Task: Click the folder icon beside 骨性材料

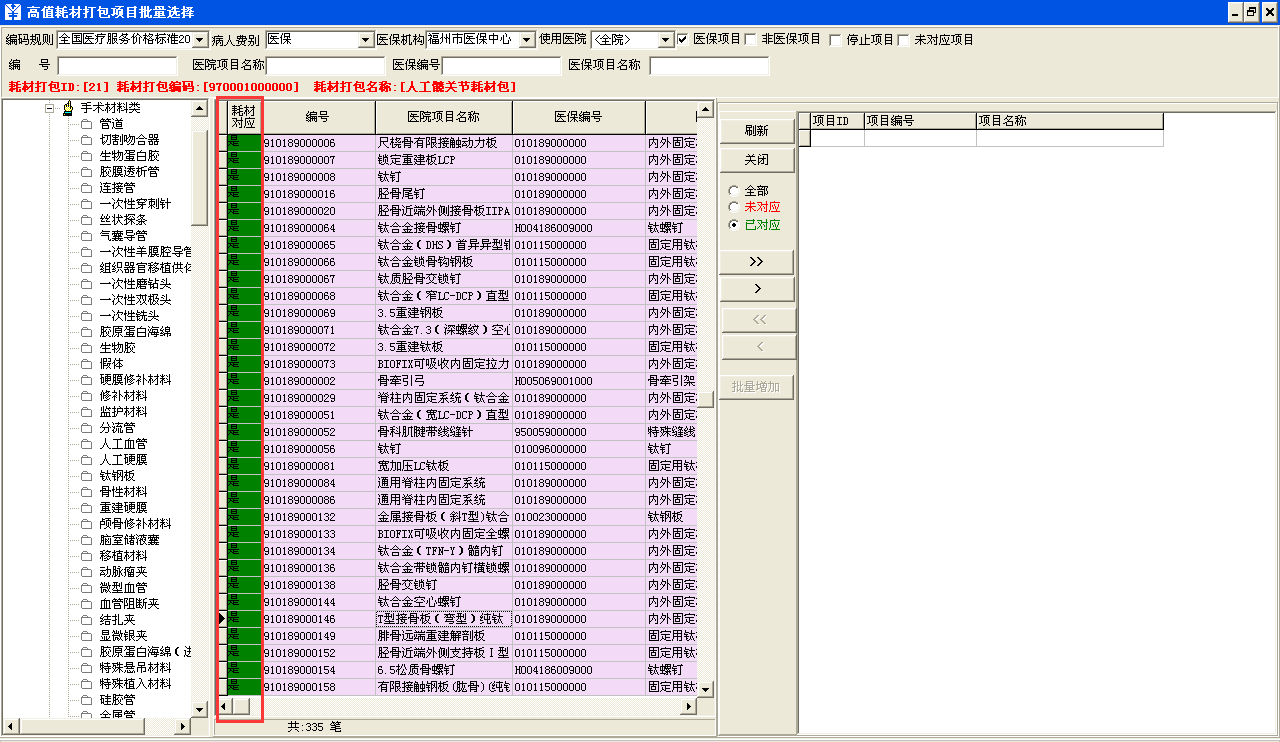Action: pyautogui.click(x=86, y=492)
